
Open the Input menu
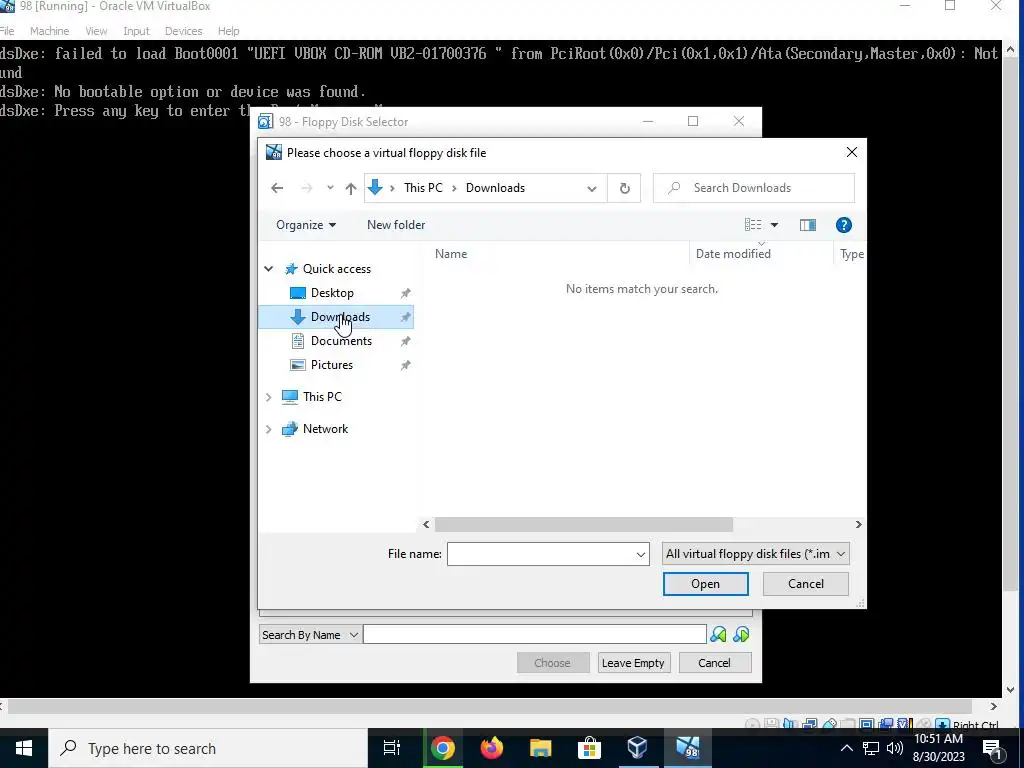pos(136,31)
